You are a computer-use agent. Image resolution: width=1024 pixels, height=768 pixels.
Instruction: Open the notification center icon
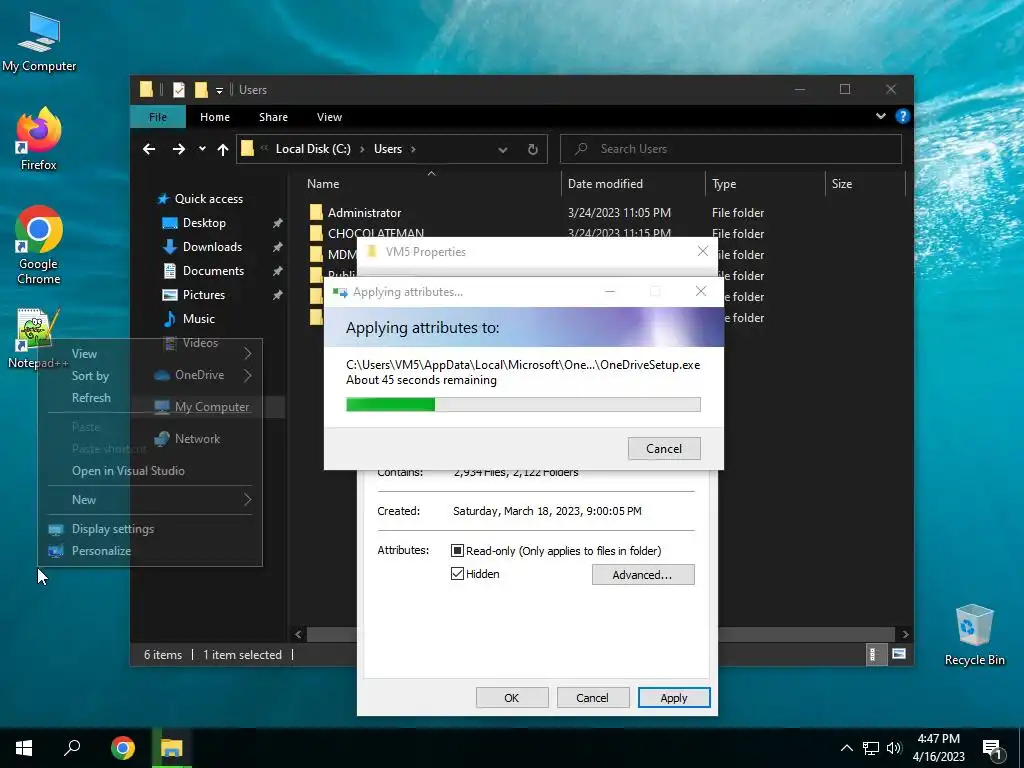993,750
